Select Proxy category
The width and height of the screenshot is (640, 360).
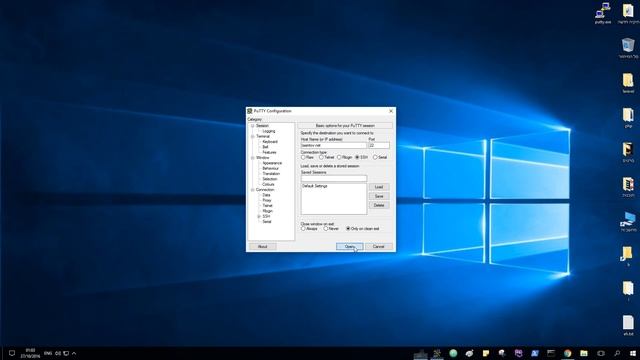267,200
